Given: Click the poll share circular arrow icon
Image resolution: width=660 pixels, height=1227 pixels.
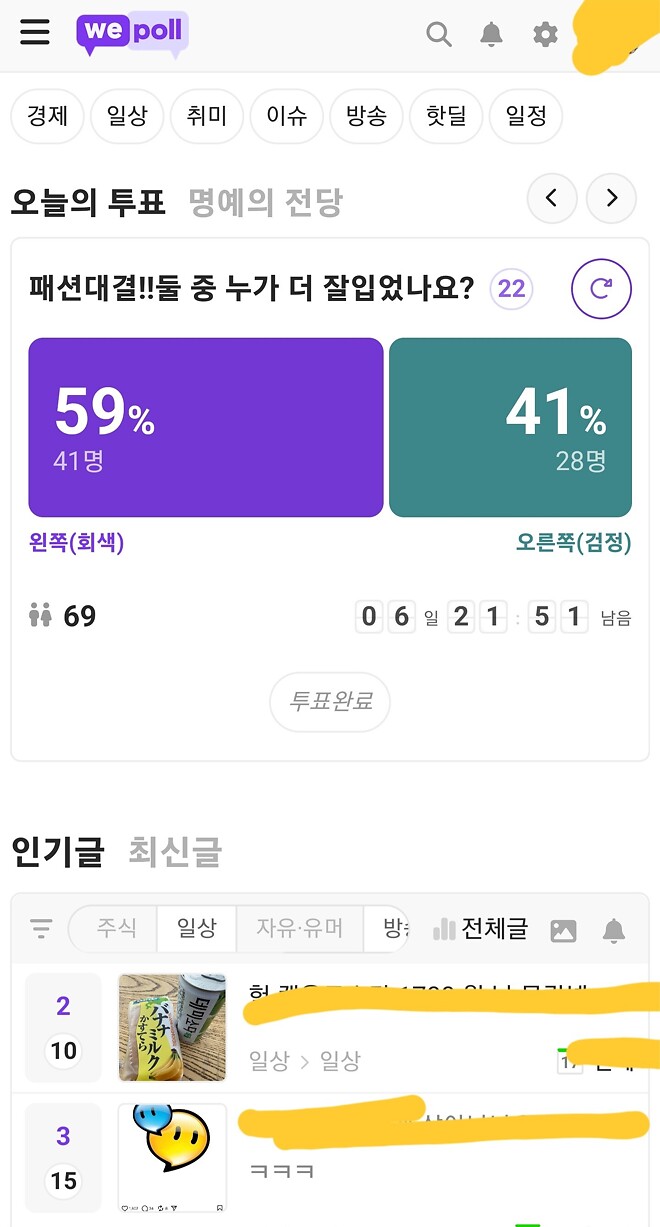Looking at the screenshot, I should pos(601,289).
